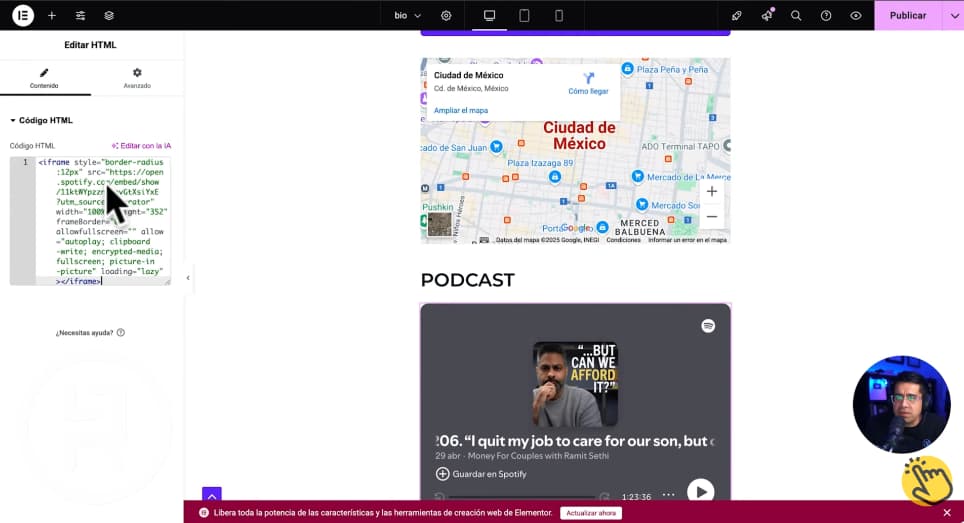
Task: Click the purple scroll-to-top arrow button
Action: 211,495
